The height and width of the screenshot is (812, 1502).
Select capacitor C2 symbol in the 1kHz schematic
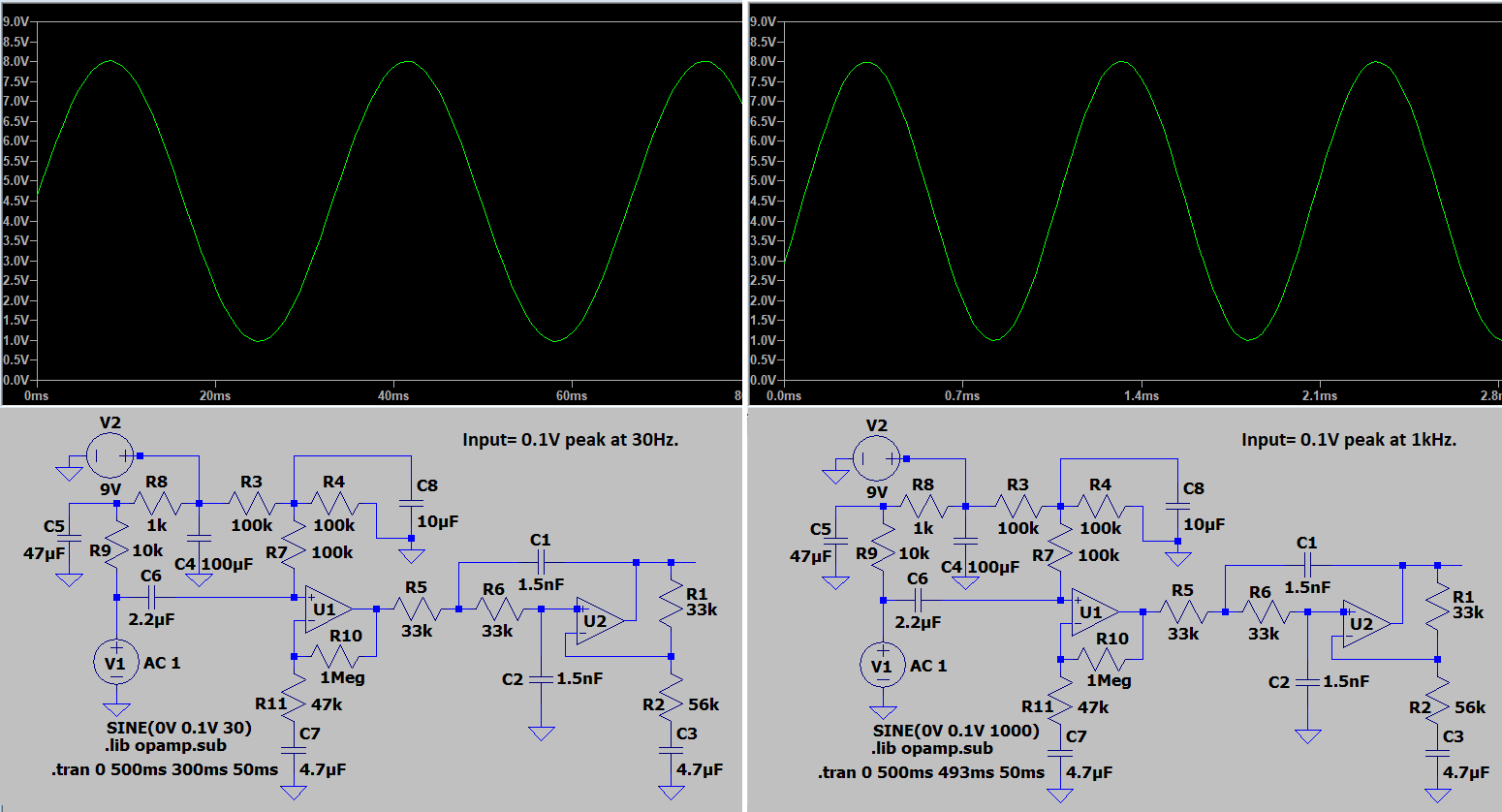pyautogui.click(x=1307, y=682)
